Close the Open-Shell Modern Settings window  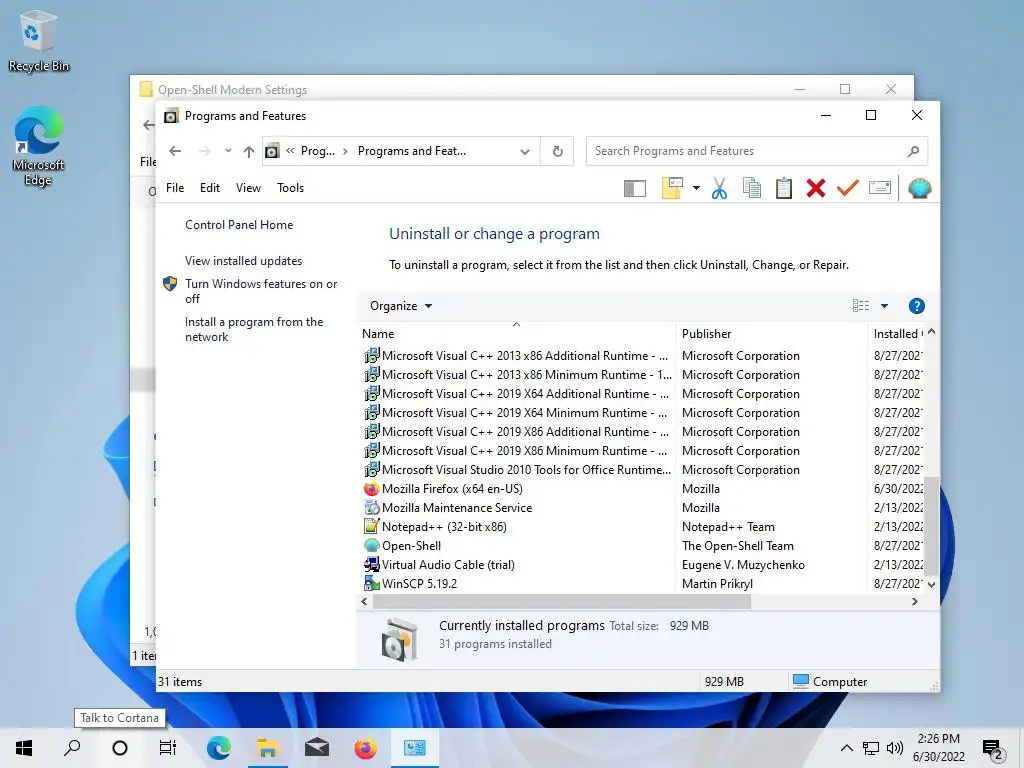point(891,89)
